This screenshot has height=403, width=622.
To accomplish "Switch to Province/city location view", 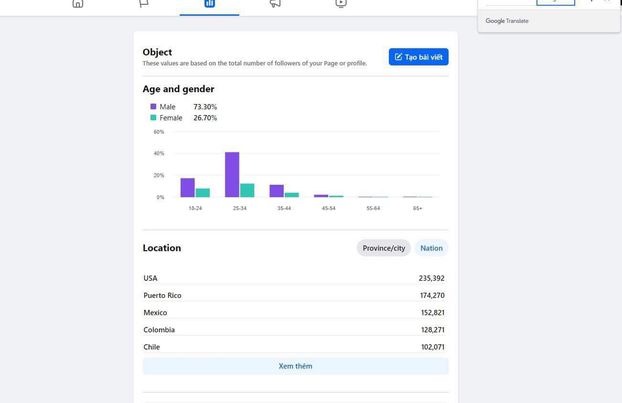I will [383, 248].
